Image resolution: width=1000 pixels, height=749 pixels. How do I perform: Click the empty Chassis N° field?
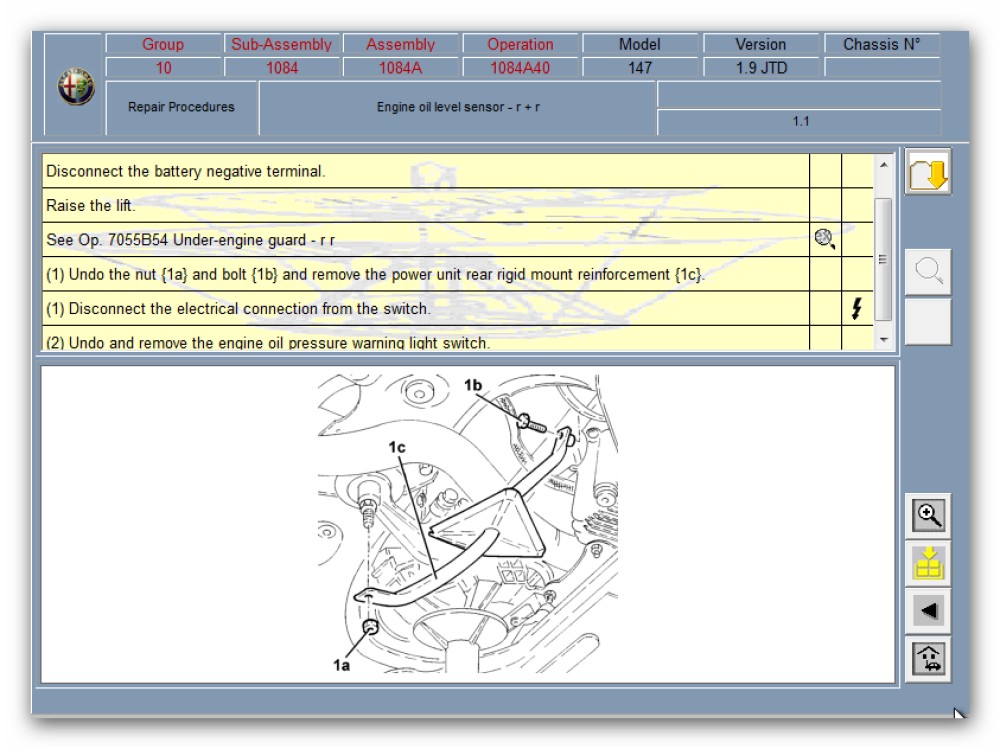pos(881,68)
